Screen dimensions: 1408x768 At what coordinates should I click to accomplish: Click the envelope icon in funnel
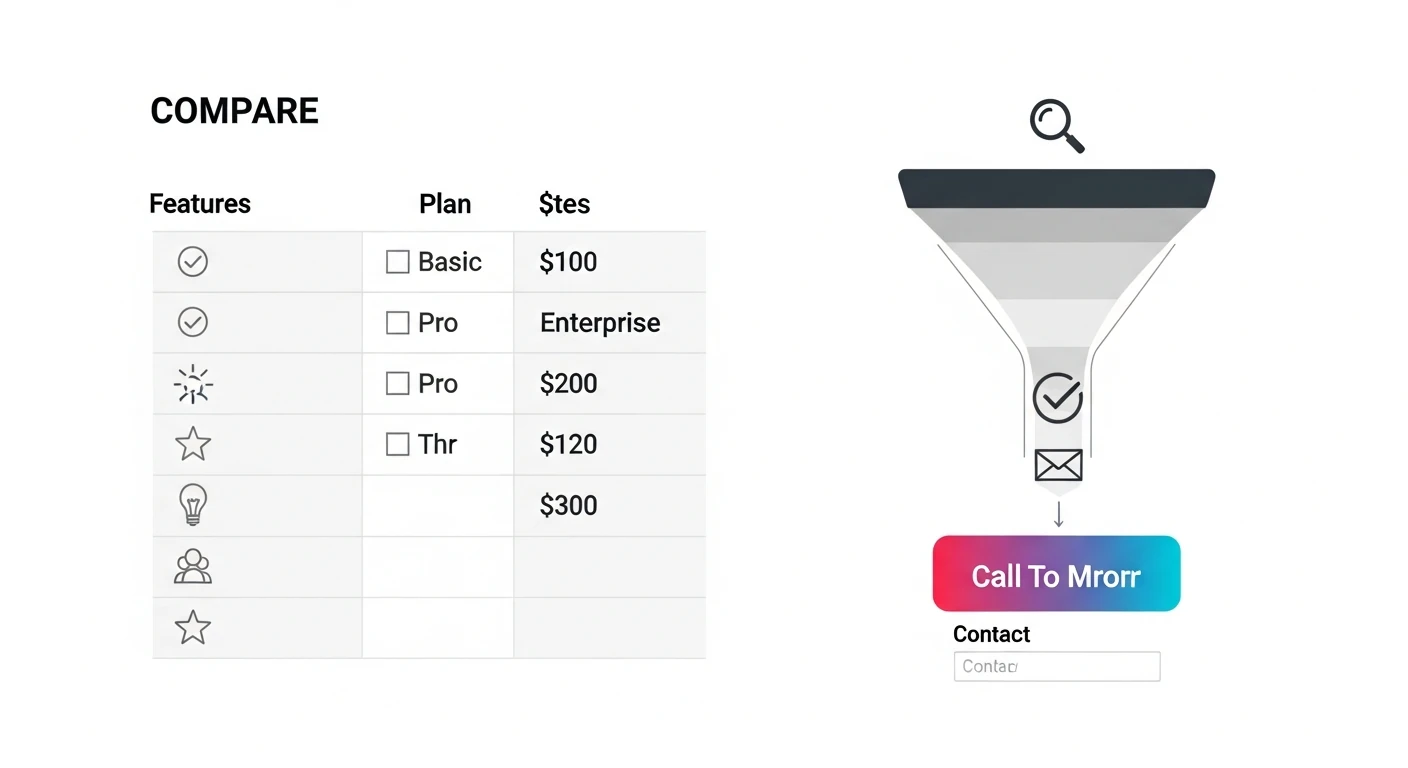click(1058, 465)
